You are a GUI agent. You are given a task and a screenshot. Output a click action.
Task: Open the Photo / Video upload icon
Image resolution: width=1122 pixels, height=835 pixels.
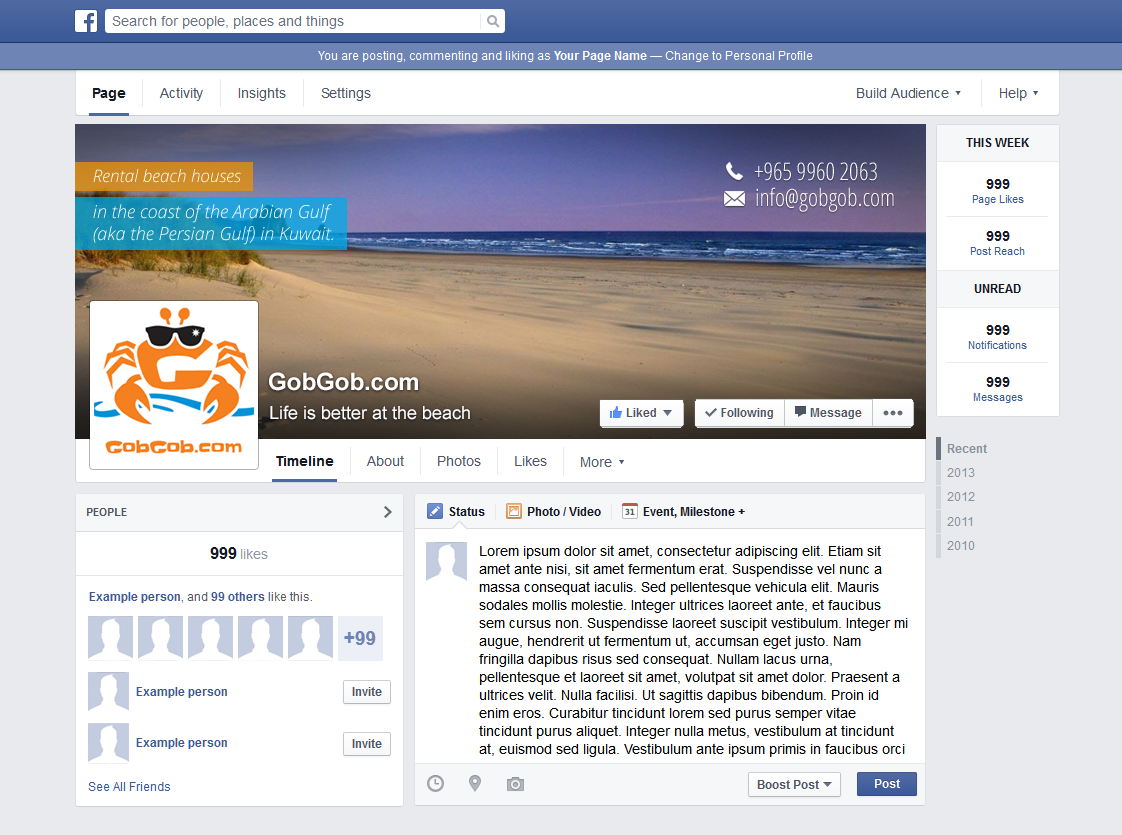click(513, 511)
